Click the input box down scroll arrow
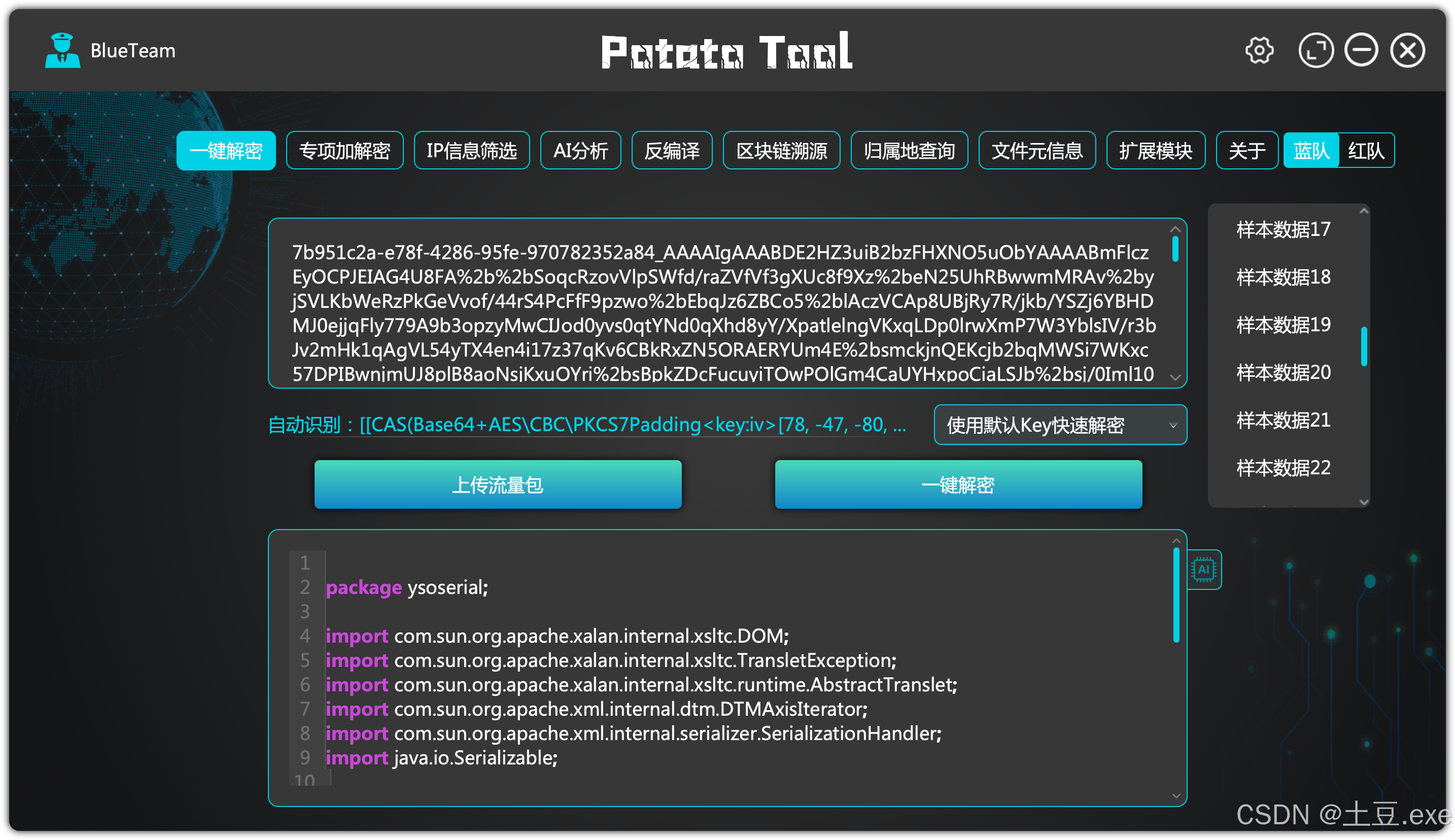 [1175, 377]
